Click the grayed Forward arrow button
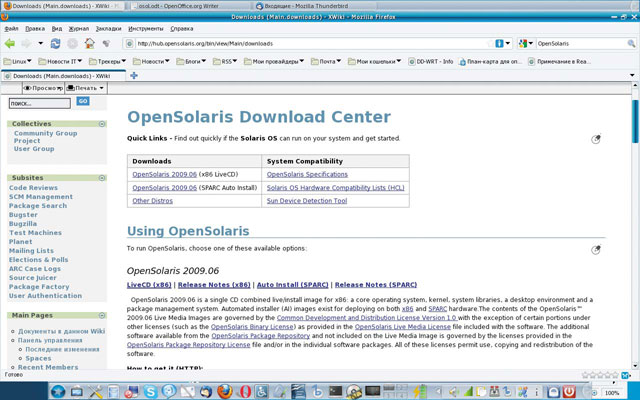640x400 pixels. (26, 43)
